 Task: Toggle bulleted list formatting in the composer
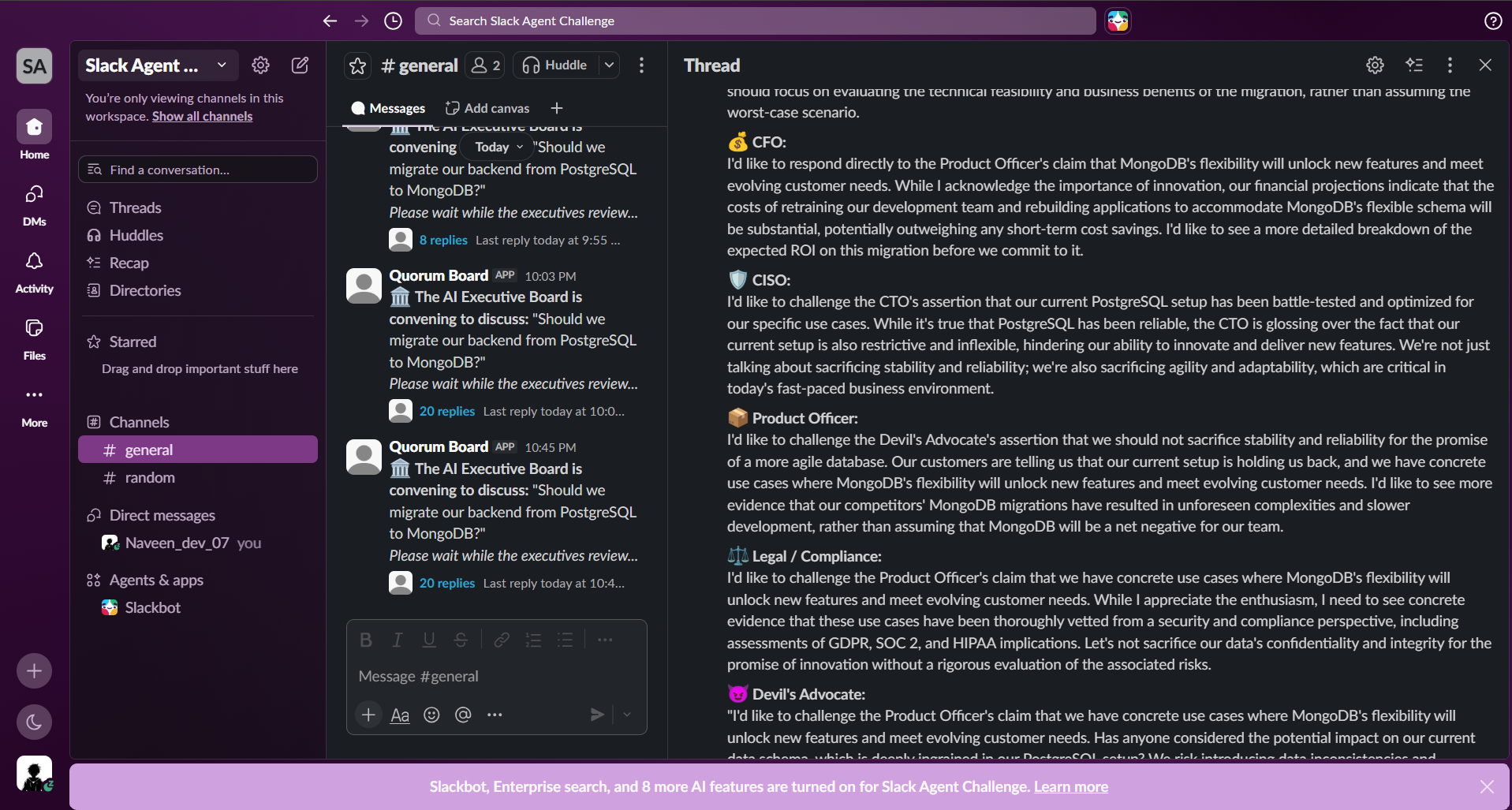click(565, 640)
